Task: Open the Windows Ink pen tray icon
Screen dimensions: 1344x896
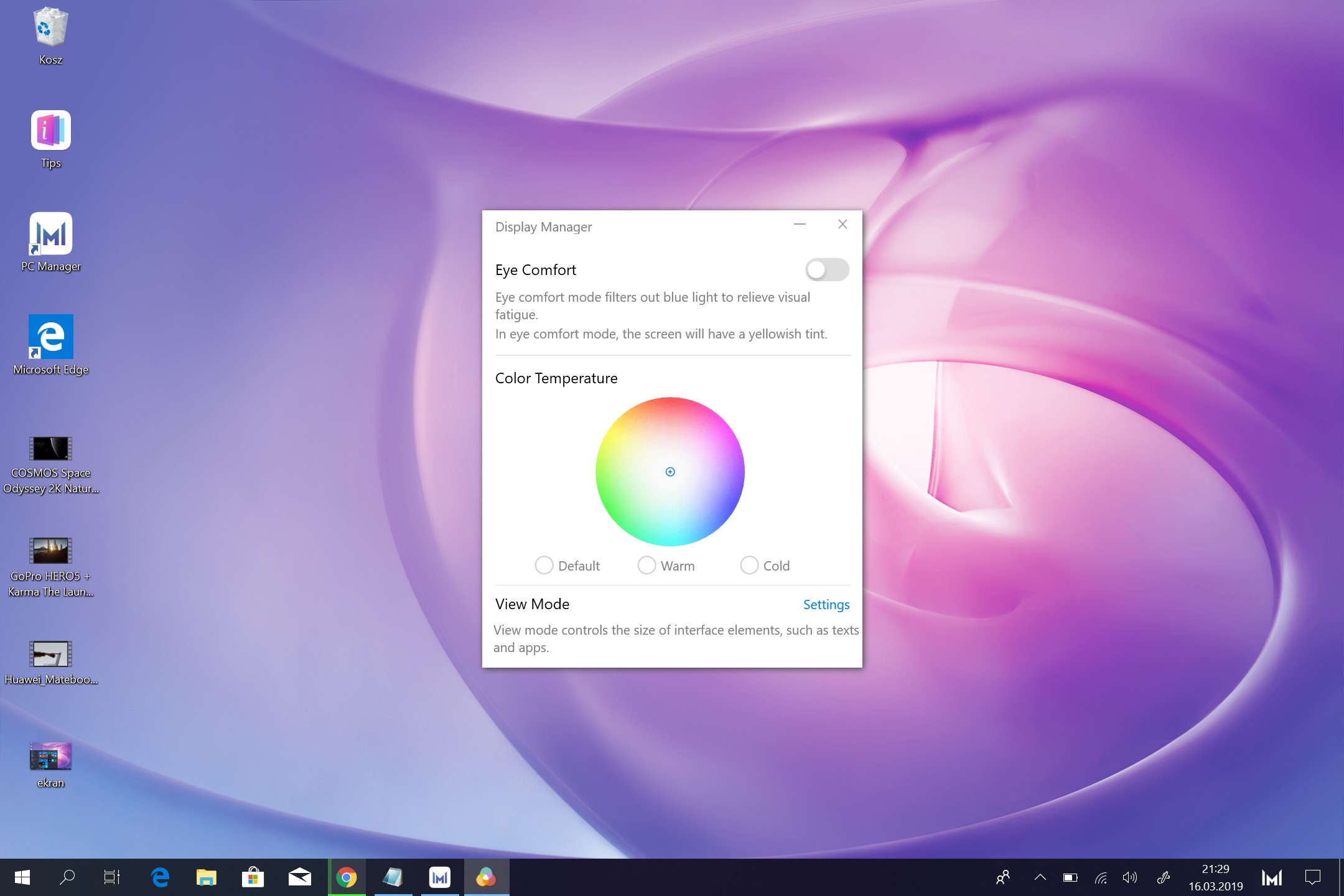Action: tap(1163, 877)
